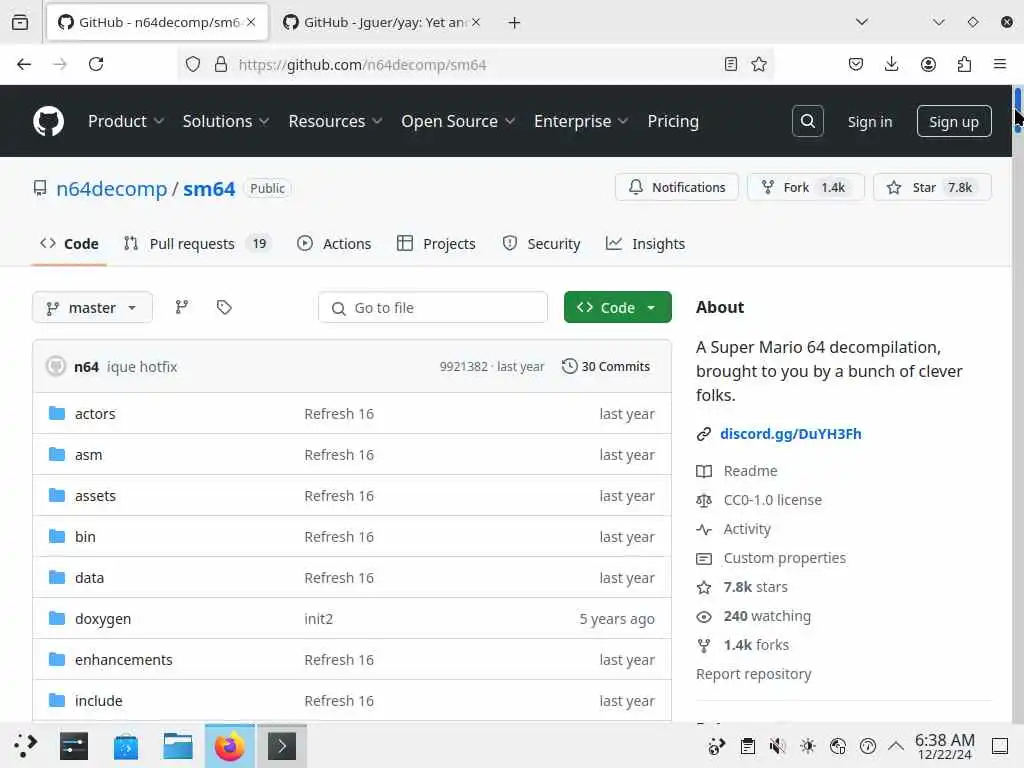Open Discover software store taskbar icon

(x=125, y=746)
